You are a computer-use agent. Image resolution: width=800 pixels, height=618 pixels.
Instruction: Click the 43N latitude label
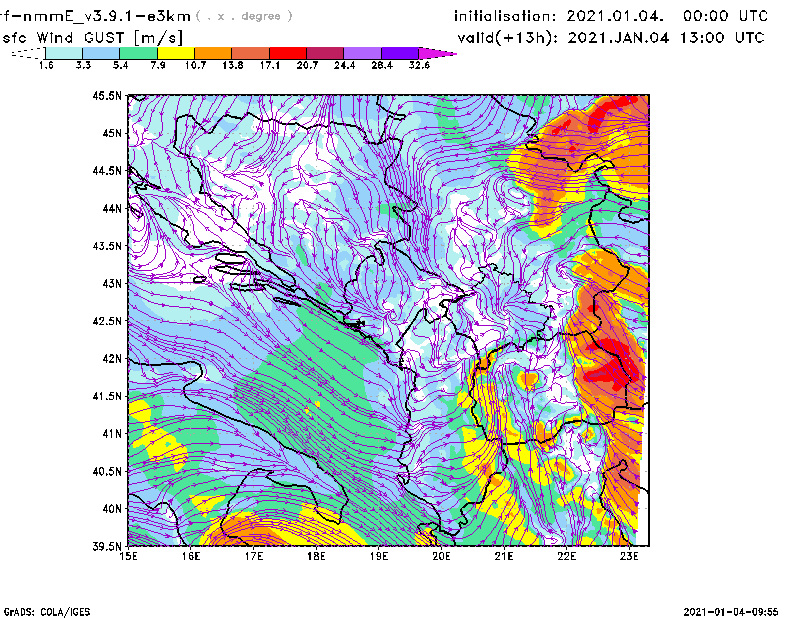tap(112, 283)
